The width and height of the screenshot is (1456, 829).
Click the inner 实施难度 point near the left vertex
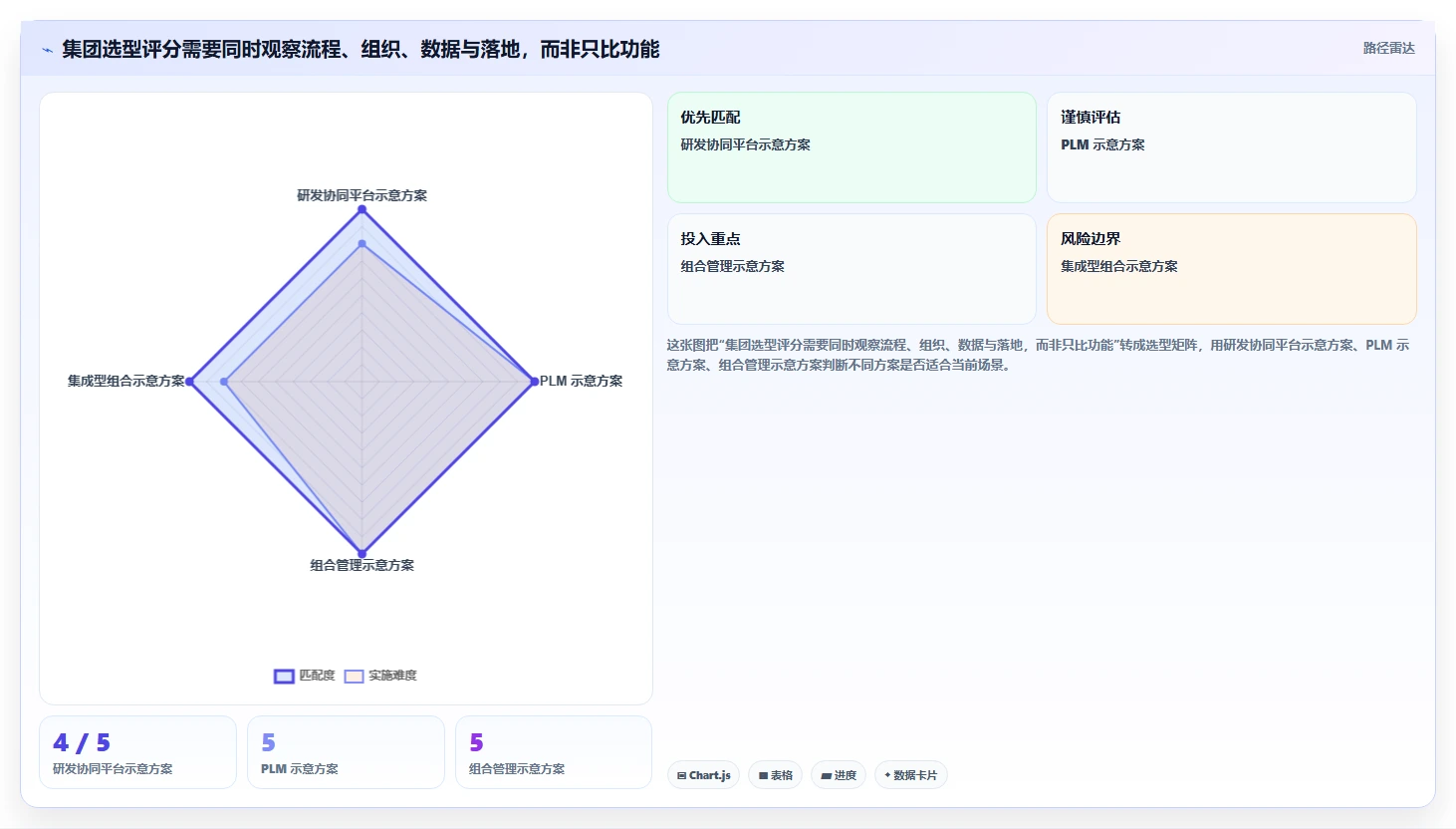[x=224, y=382]
